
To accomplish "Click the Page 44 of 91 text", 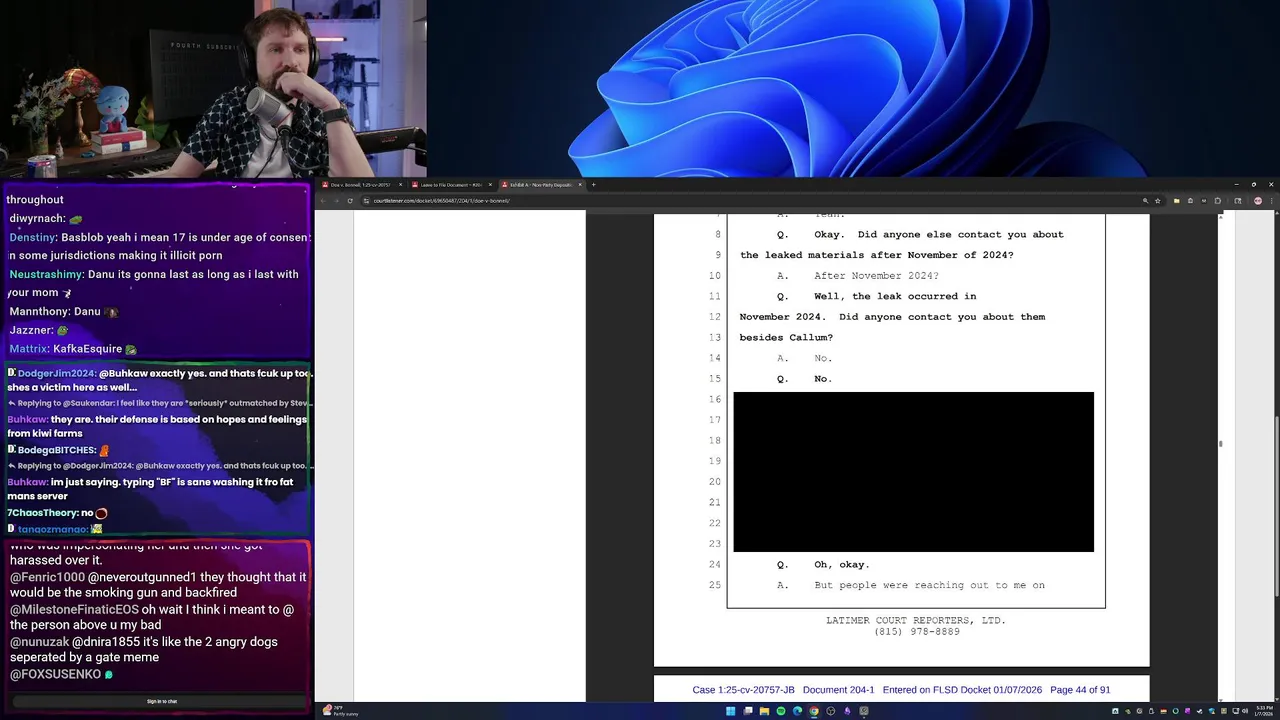I will coord(1080,690).
